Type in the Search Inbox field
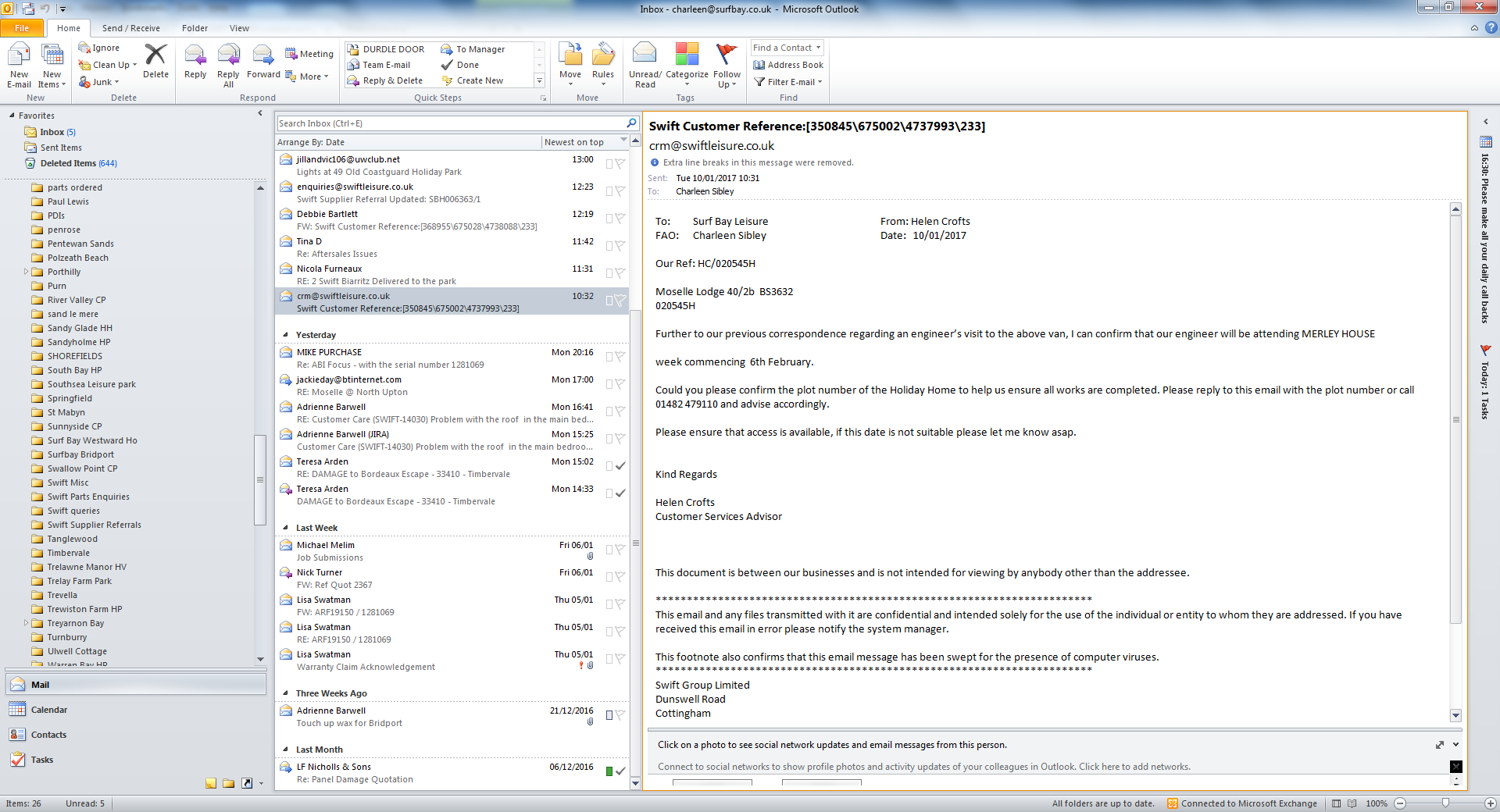 [452, 123]
